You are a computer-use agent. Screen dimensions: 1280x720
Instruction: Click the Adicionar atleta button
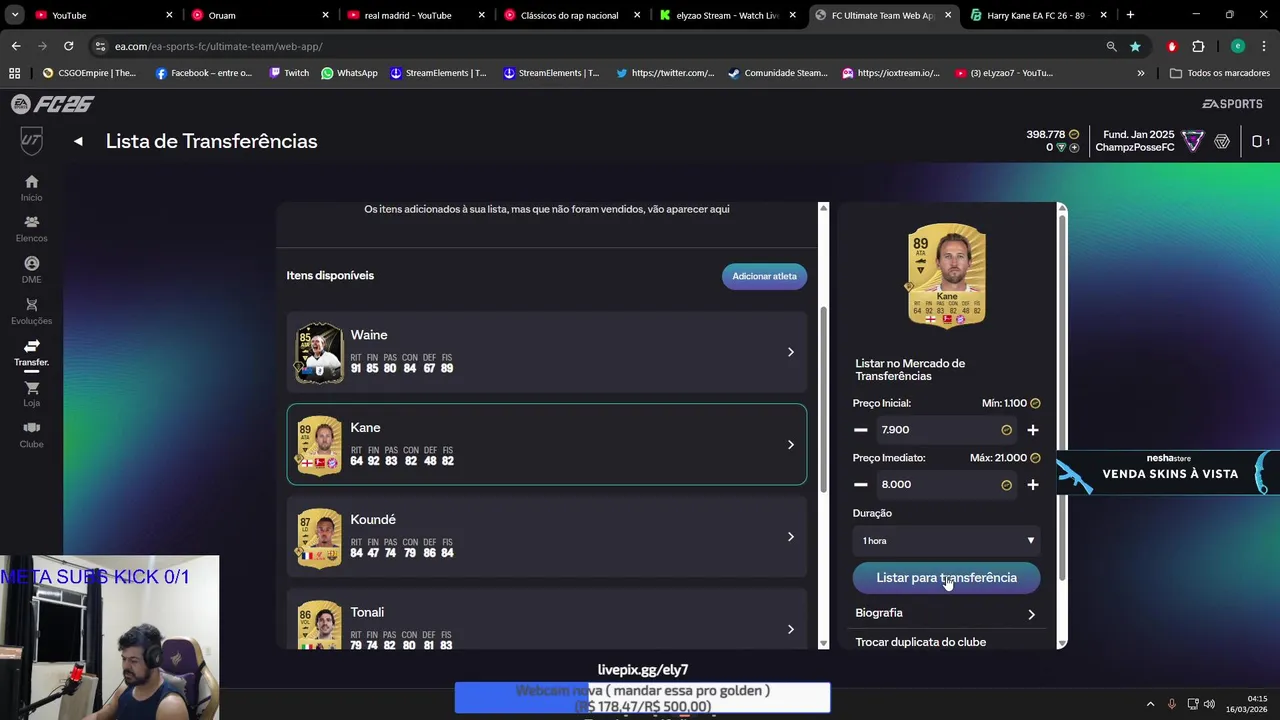[764, 276]
